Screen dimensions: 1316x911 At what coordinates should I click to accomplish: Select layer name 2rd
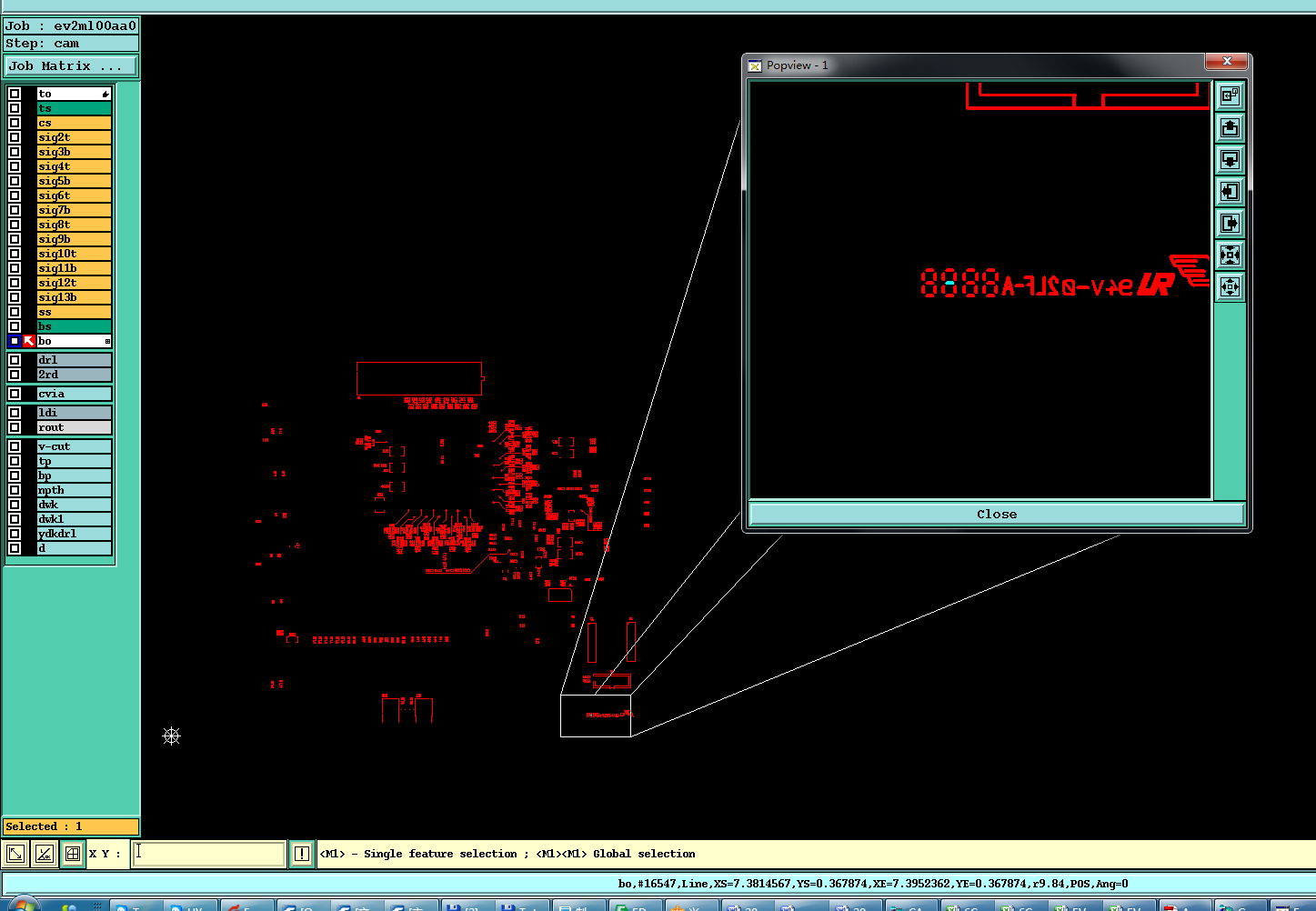74,375
